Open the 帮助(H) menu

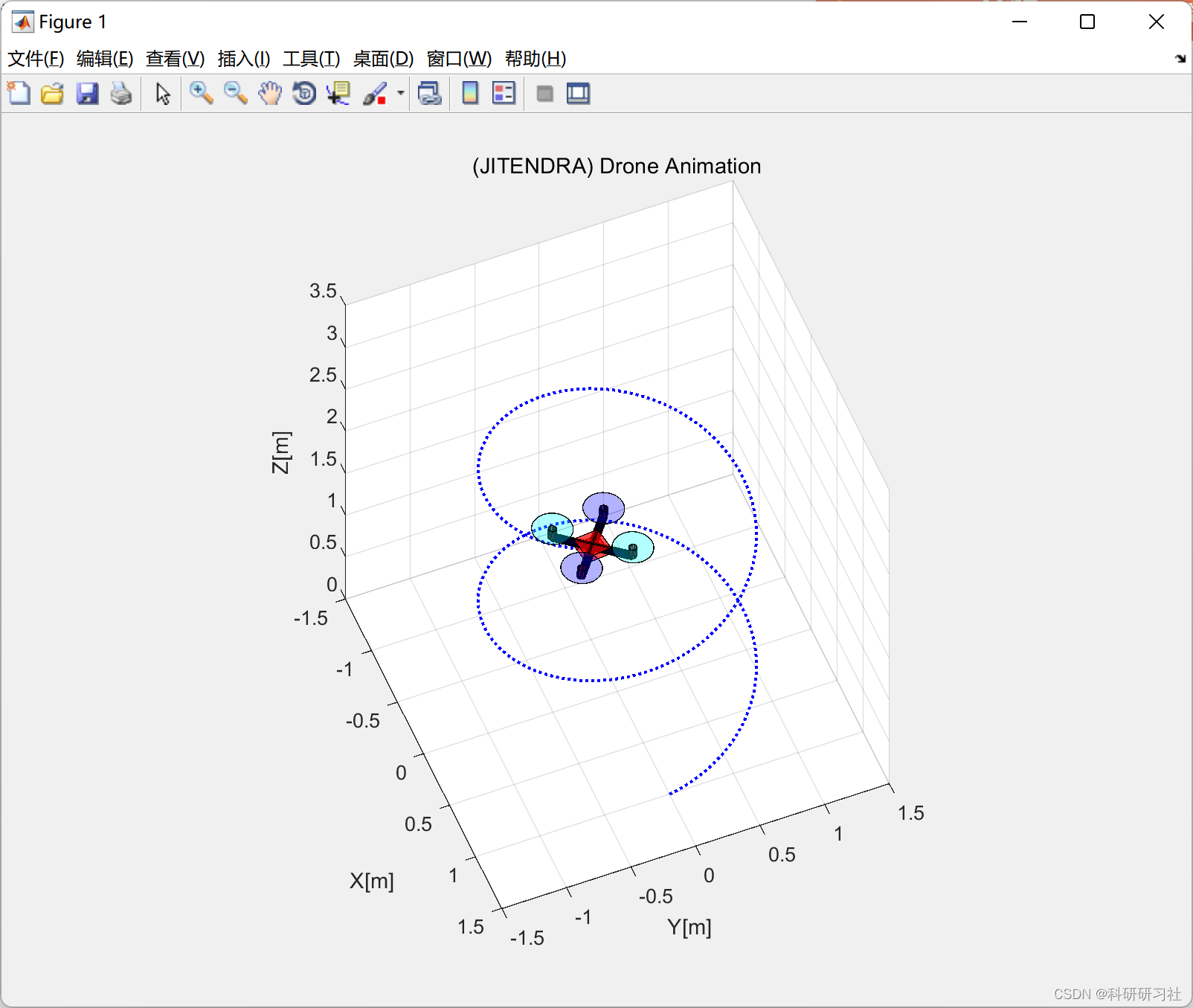536,59
